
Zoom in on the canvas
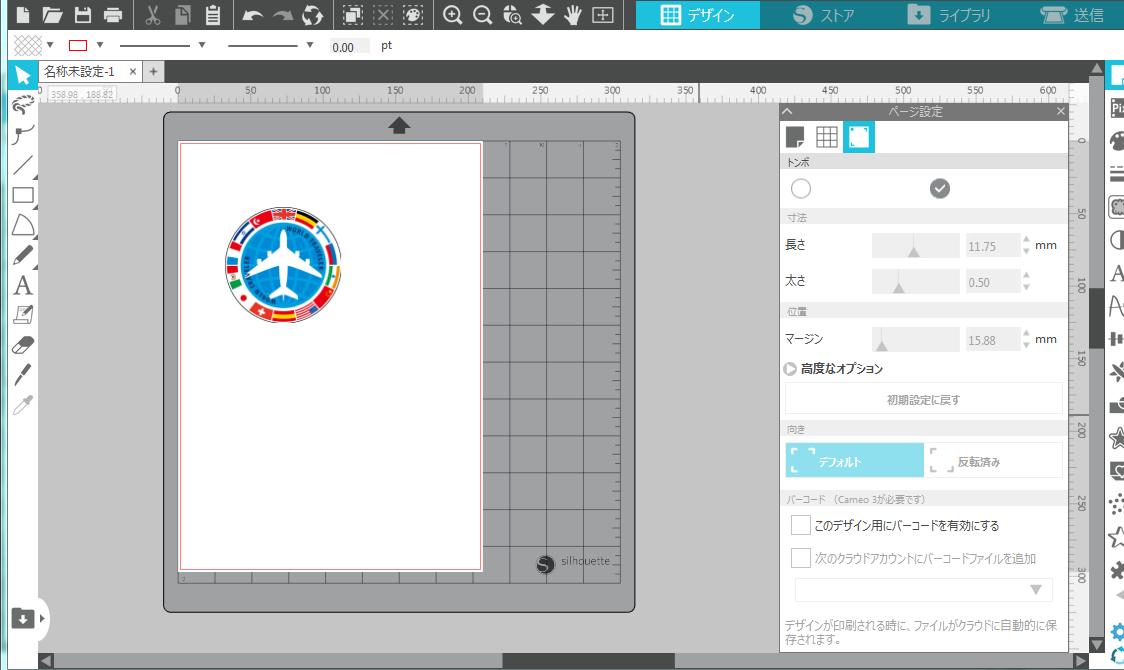[x=452, y=14]
